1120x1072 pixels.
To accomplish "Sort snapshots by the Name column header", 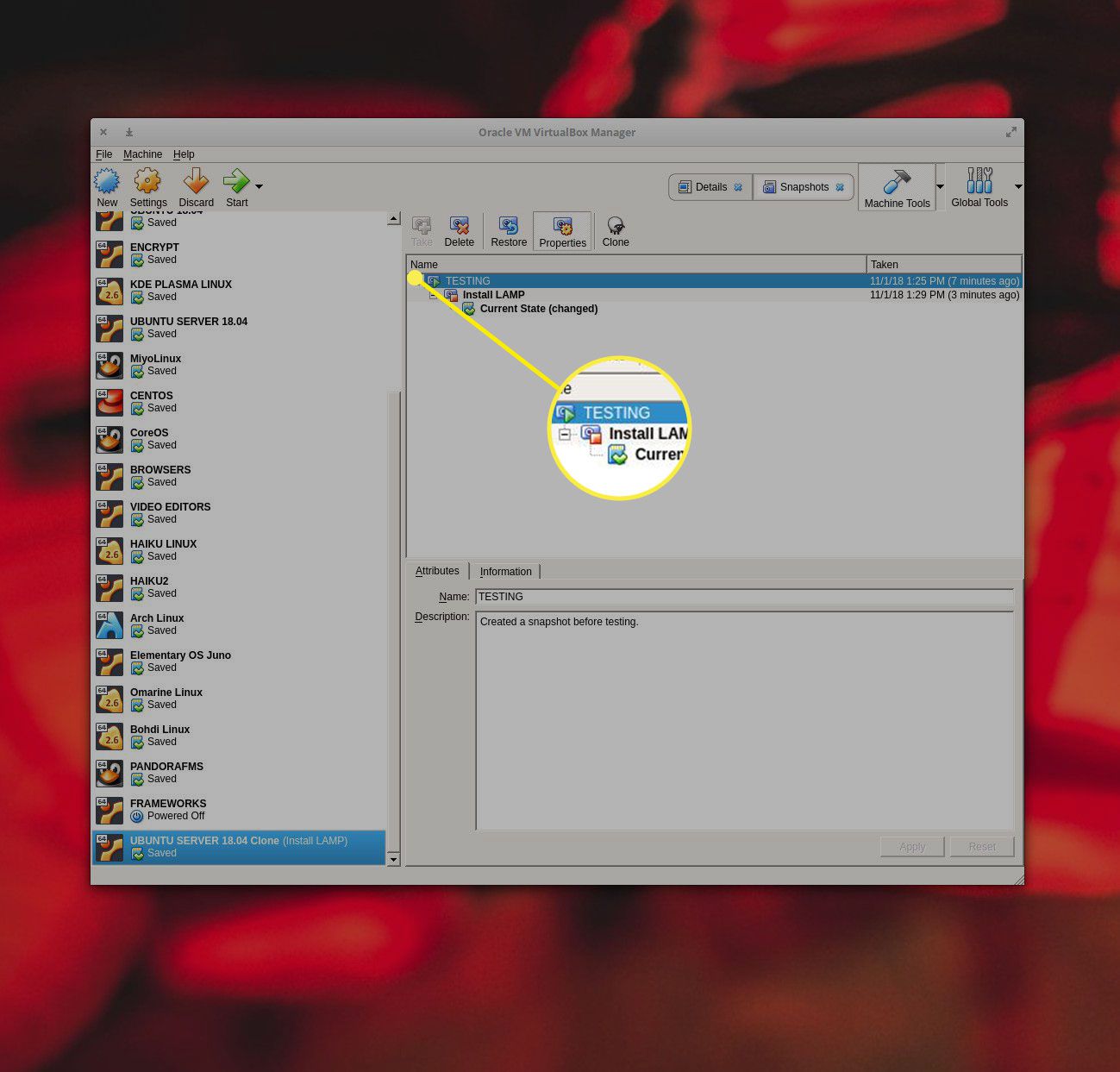I will coord(636,265).
